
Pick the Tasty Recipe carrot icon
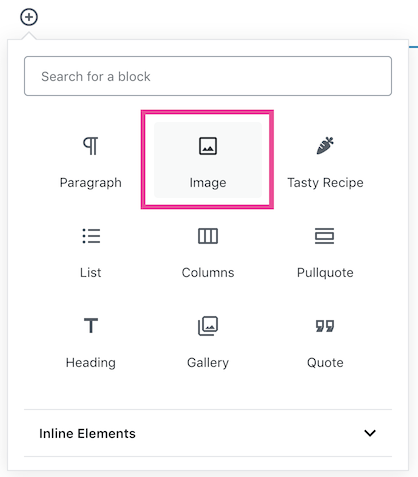click(x=325, y=146)
